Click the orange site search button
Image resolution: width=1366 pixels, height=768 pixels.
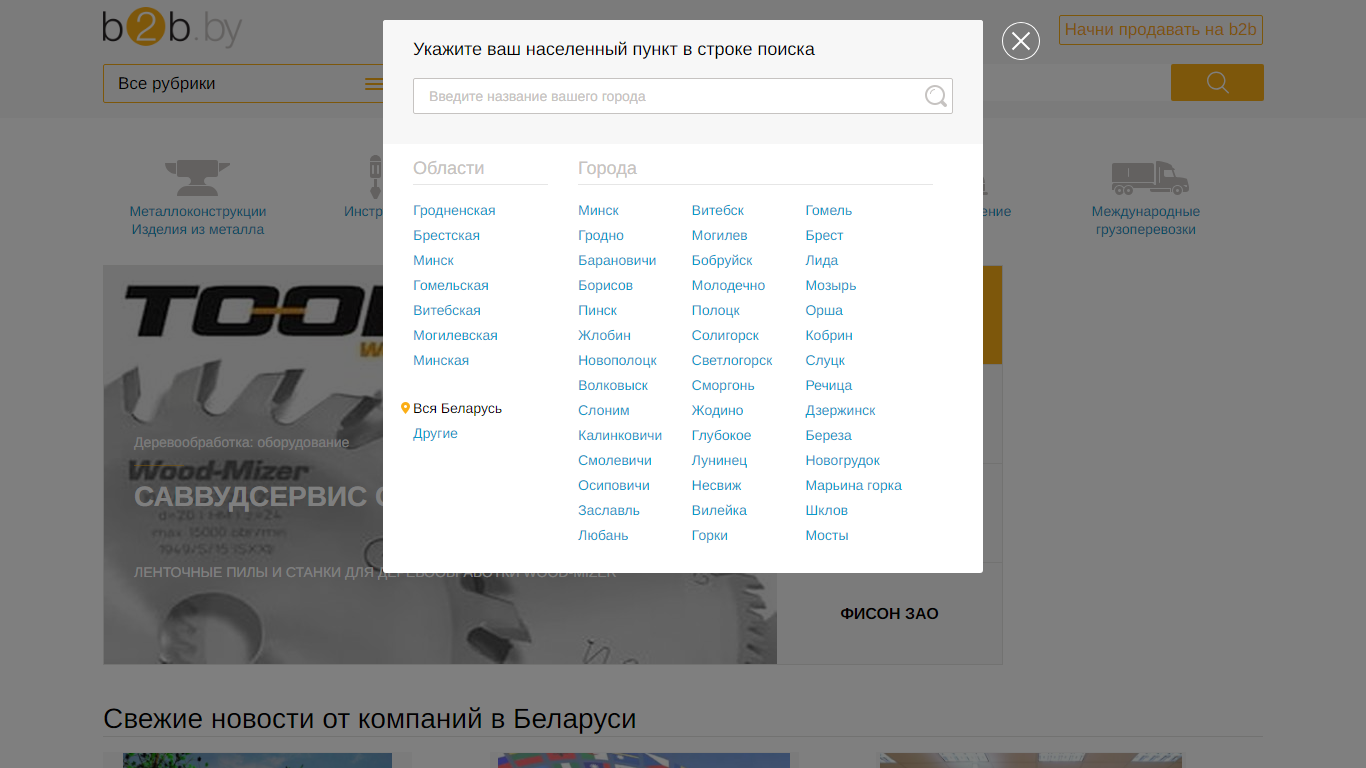(x=1217, y=83)
